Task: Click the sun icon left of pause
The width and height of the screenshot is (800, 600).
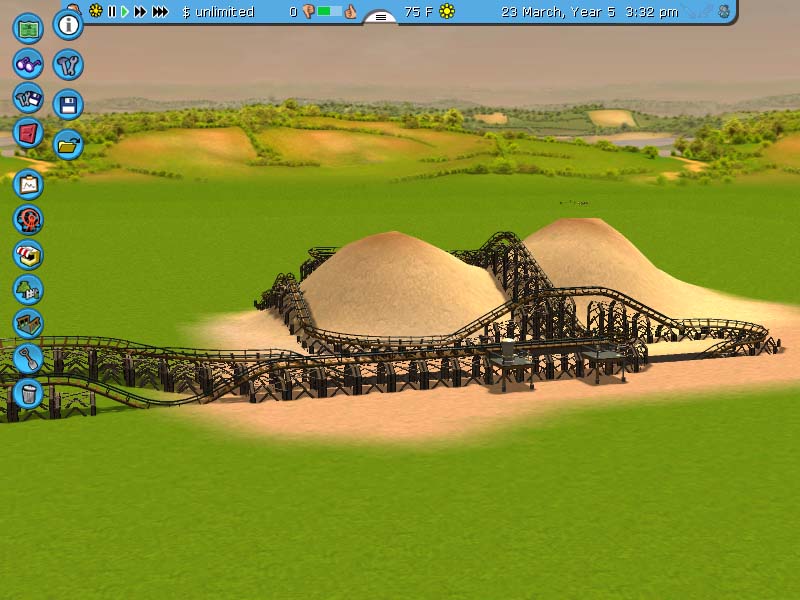Action: 95,11
